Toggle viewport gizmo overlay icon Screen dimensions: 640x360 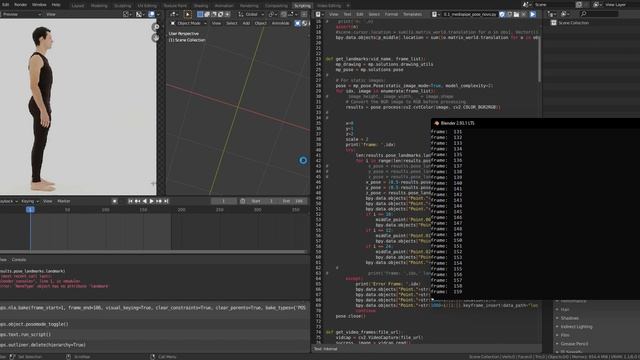pyautogui.click(x=298, y=23)
